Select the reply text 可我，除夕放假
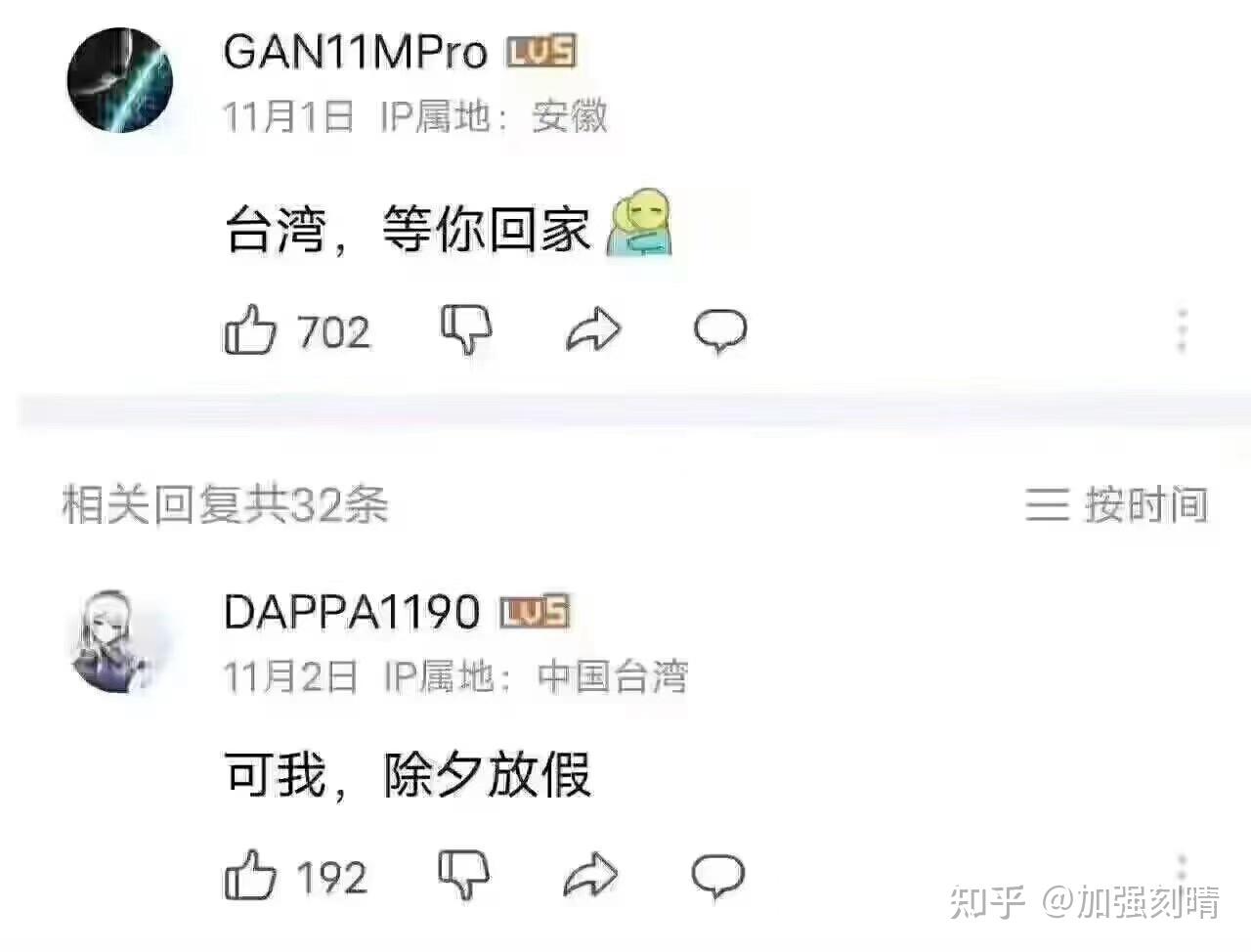This screenshot has width=1251, height=952. coord(408,775)
